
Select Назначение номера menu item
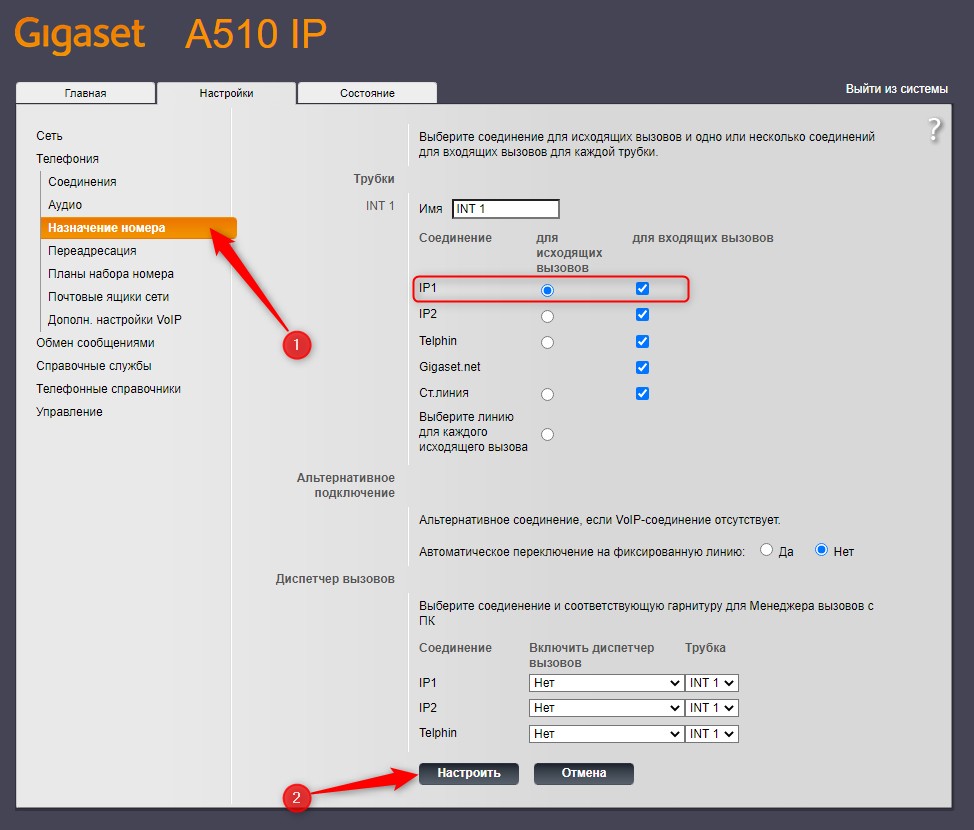(x=139, y=227)
